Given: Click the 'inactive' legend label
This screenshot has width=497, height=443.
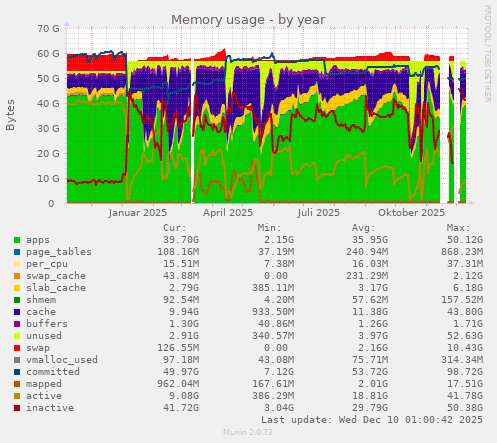Looking at the screenshot, I should pos(50,408).
